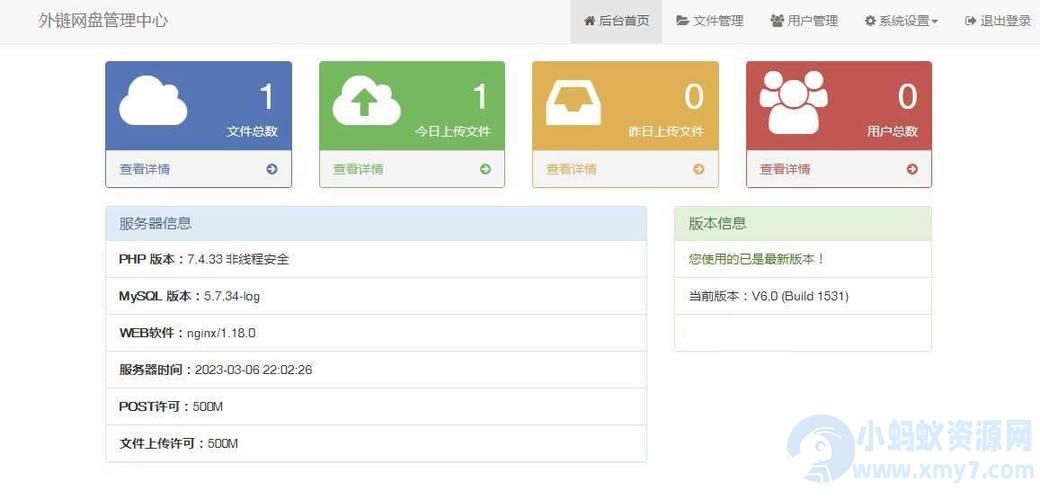Click the 版本信息 panel heading
This screenshot has height=500, width=1040.
coord(803,223)
